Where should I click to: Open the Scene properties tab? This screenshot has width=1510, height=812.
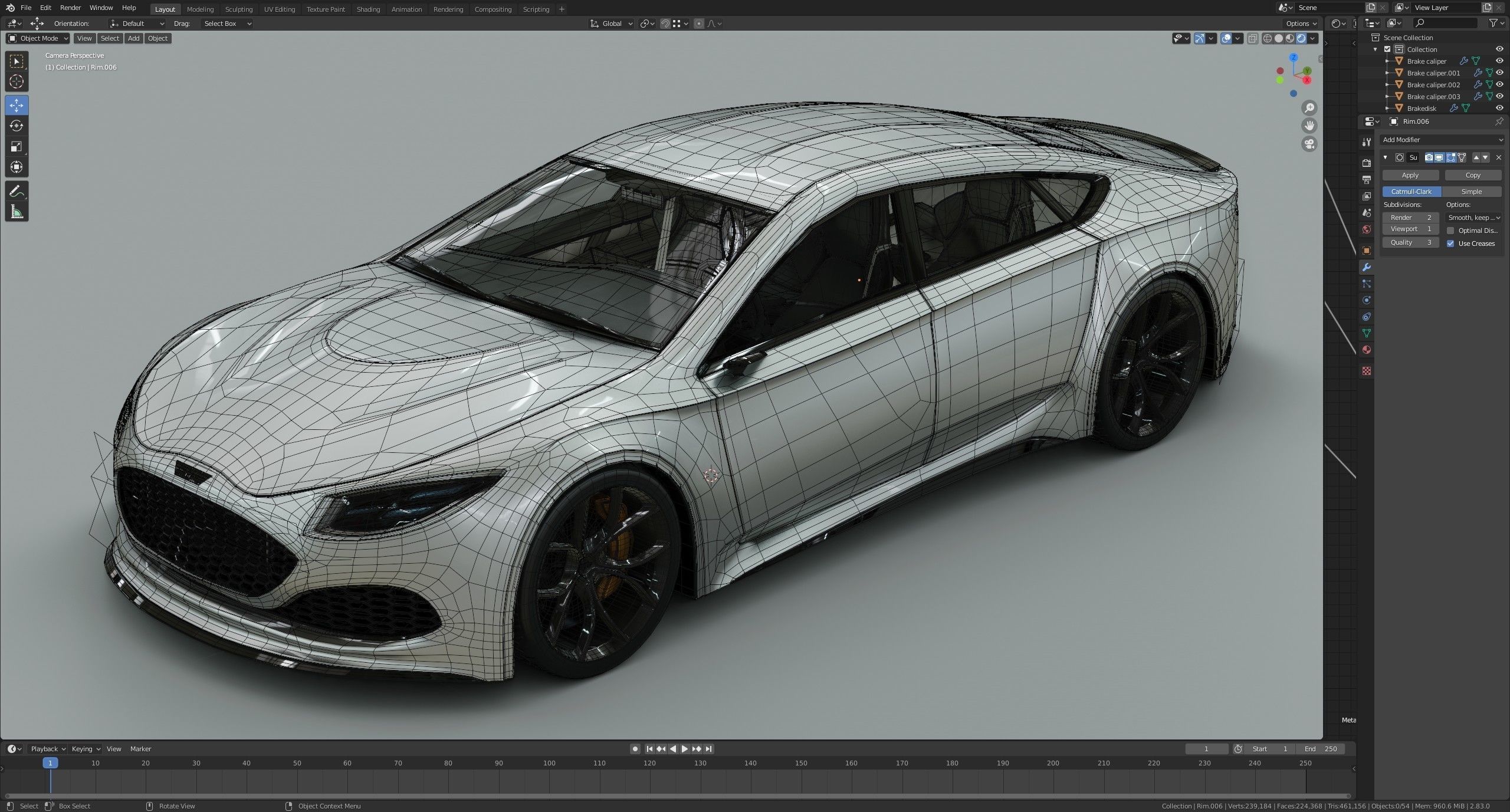[x=1367, y=212]
